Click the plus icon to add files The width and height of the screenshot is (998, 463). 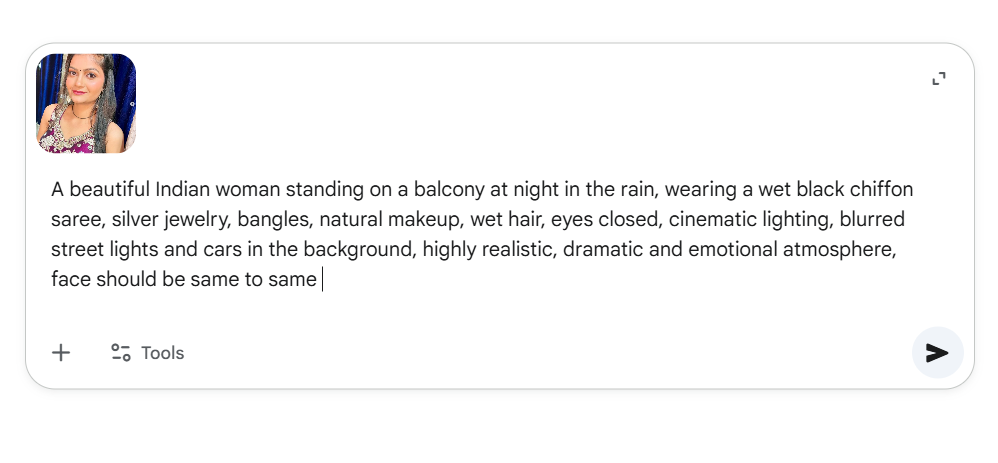(x=61, y=353)
